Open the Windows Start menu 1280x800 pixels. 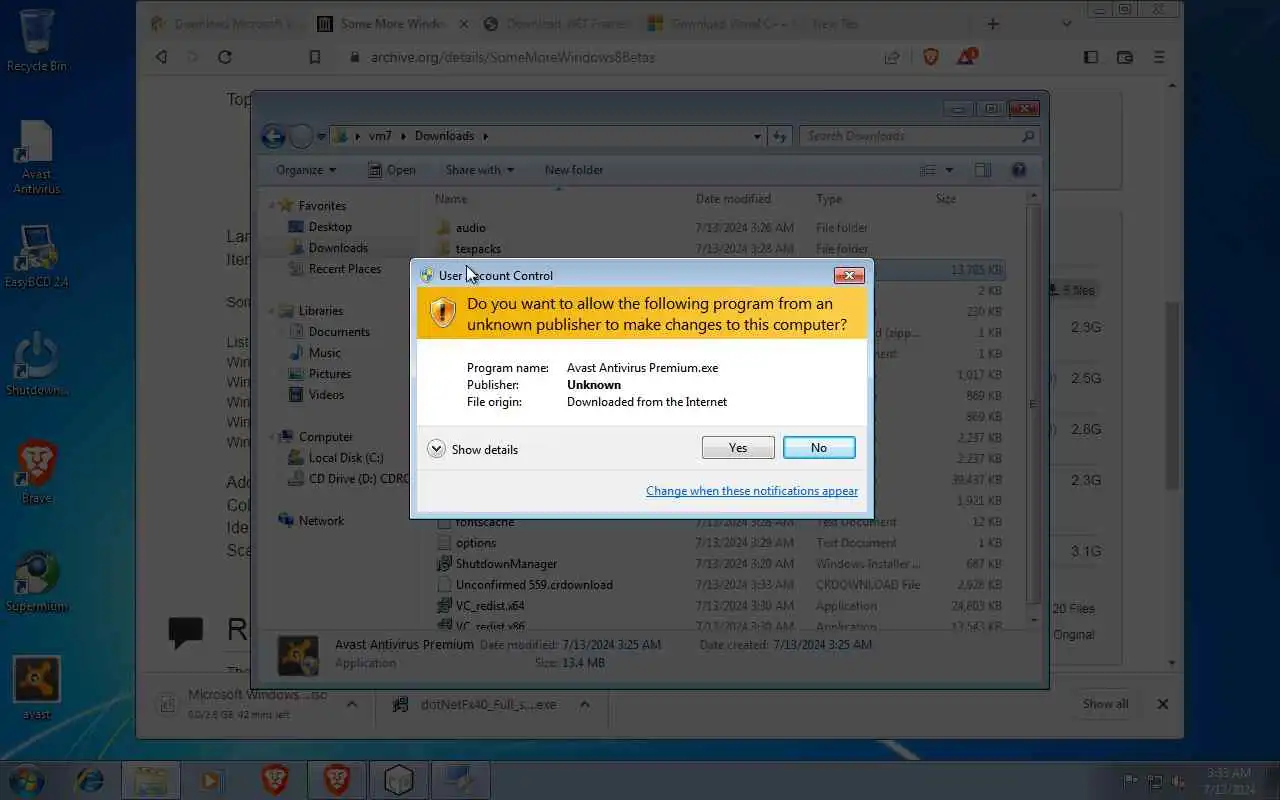tap(27, 779)
